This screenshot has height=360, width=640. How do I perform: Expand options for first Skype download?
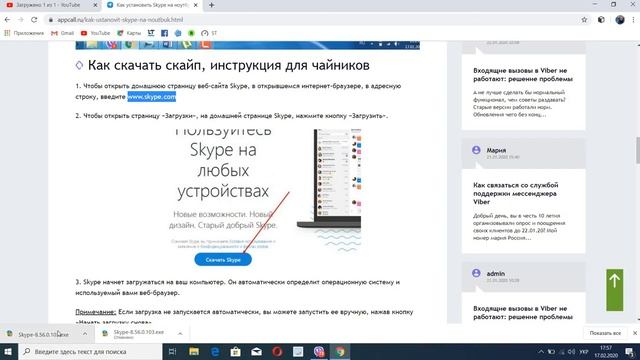84,334
